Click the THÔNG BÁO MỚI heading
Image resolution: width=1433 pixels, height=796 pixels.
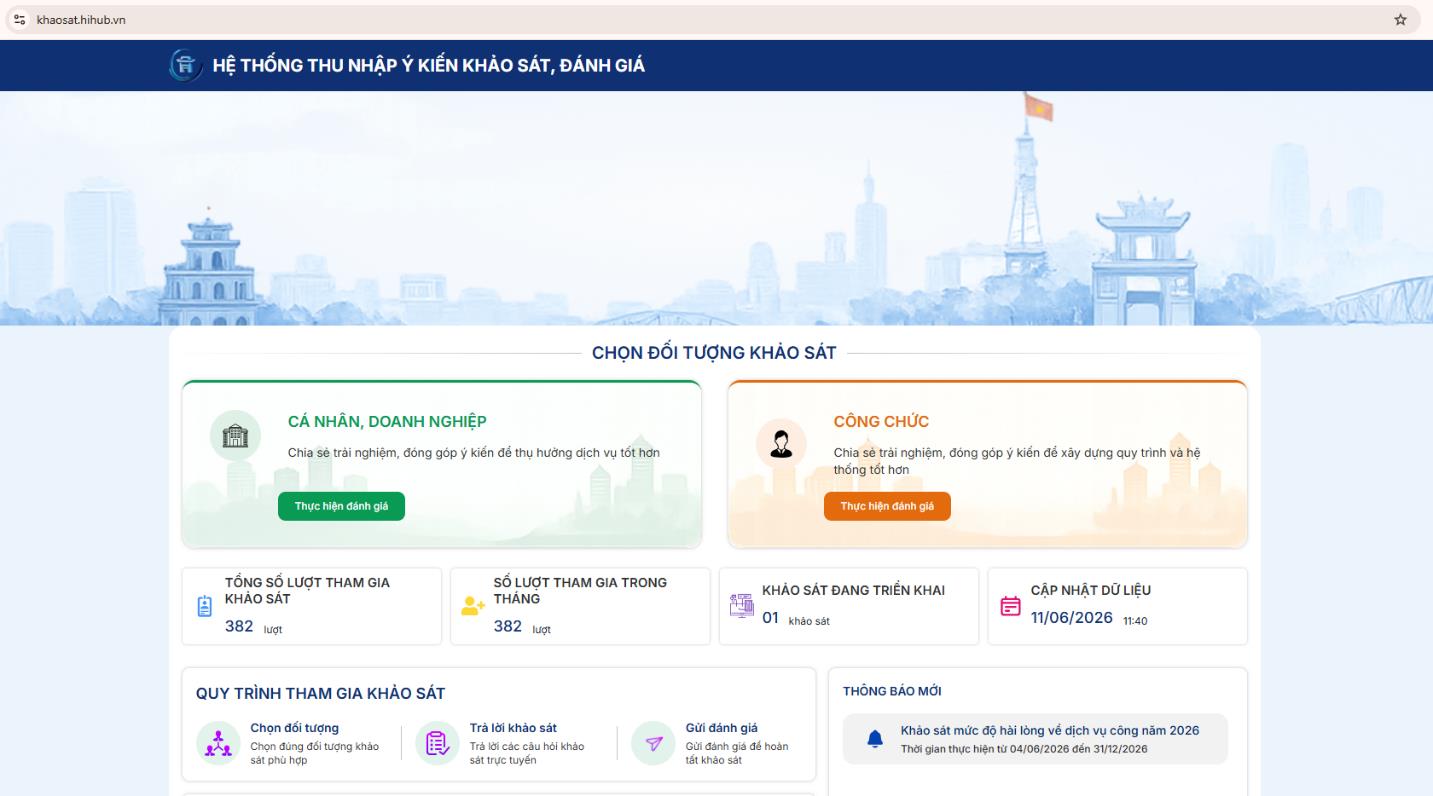click(x=892, y=691)
